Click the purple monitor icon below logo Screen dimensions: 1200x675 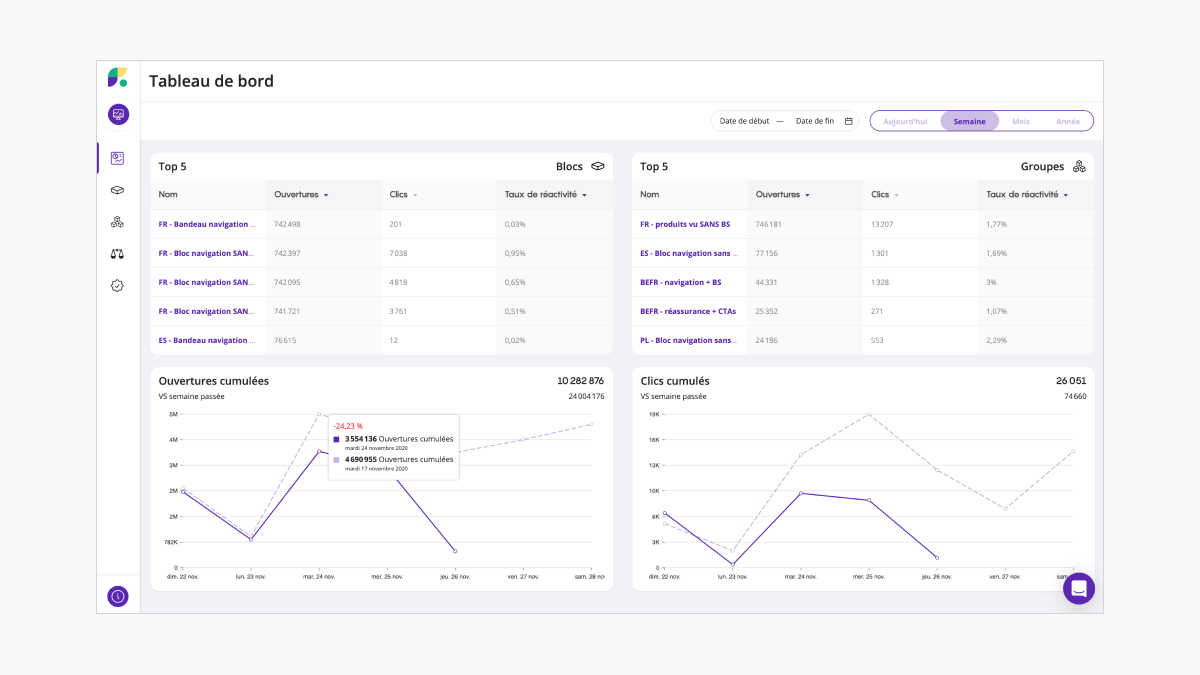118,114
